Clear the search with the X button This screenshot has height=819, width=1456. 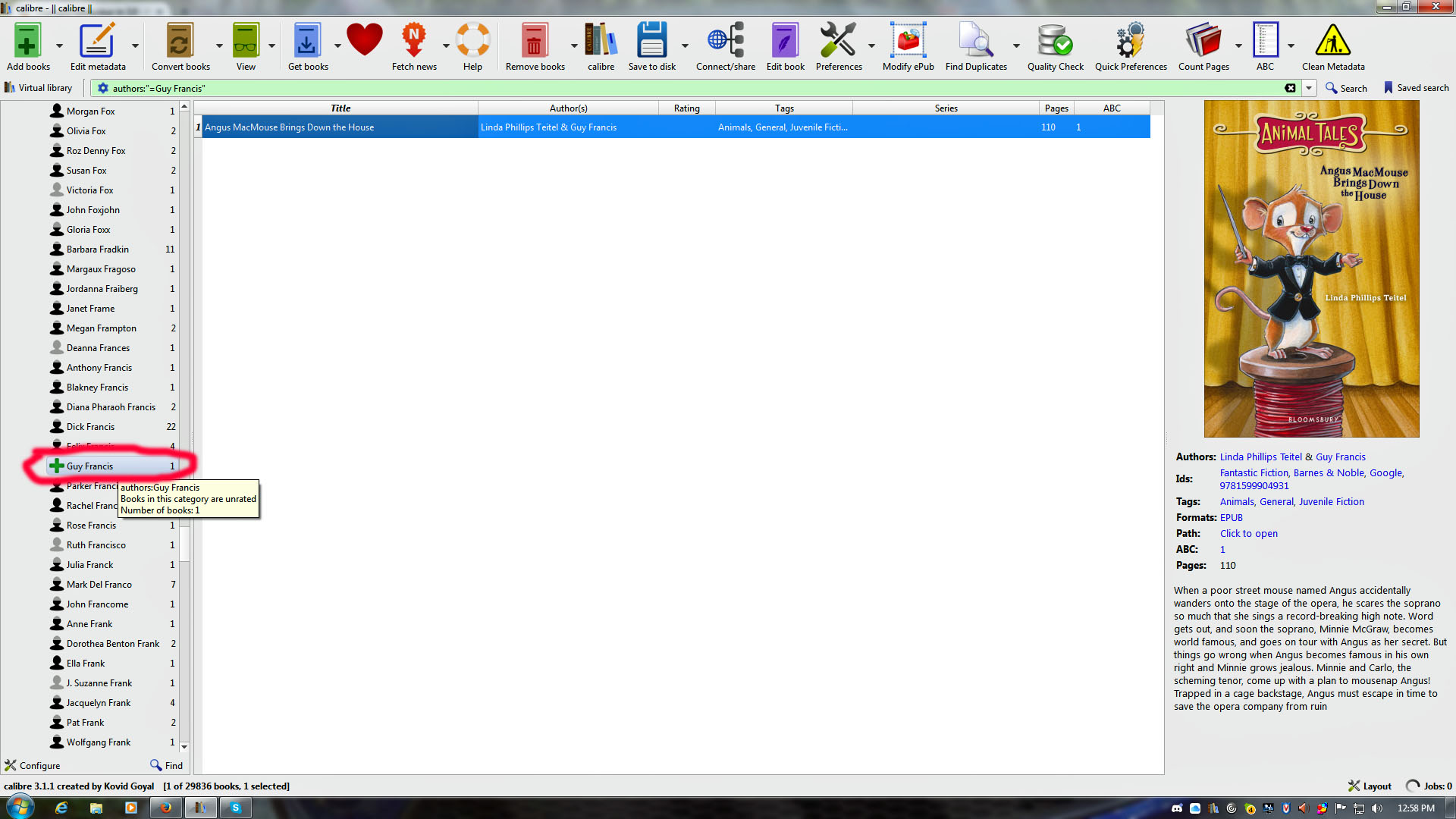click(x=1290, y=88)
